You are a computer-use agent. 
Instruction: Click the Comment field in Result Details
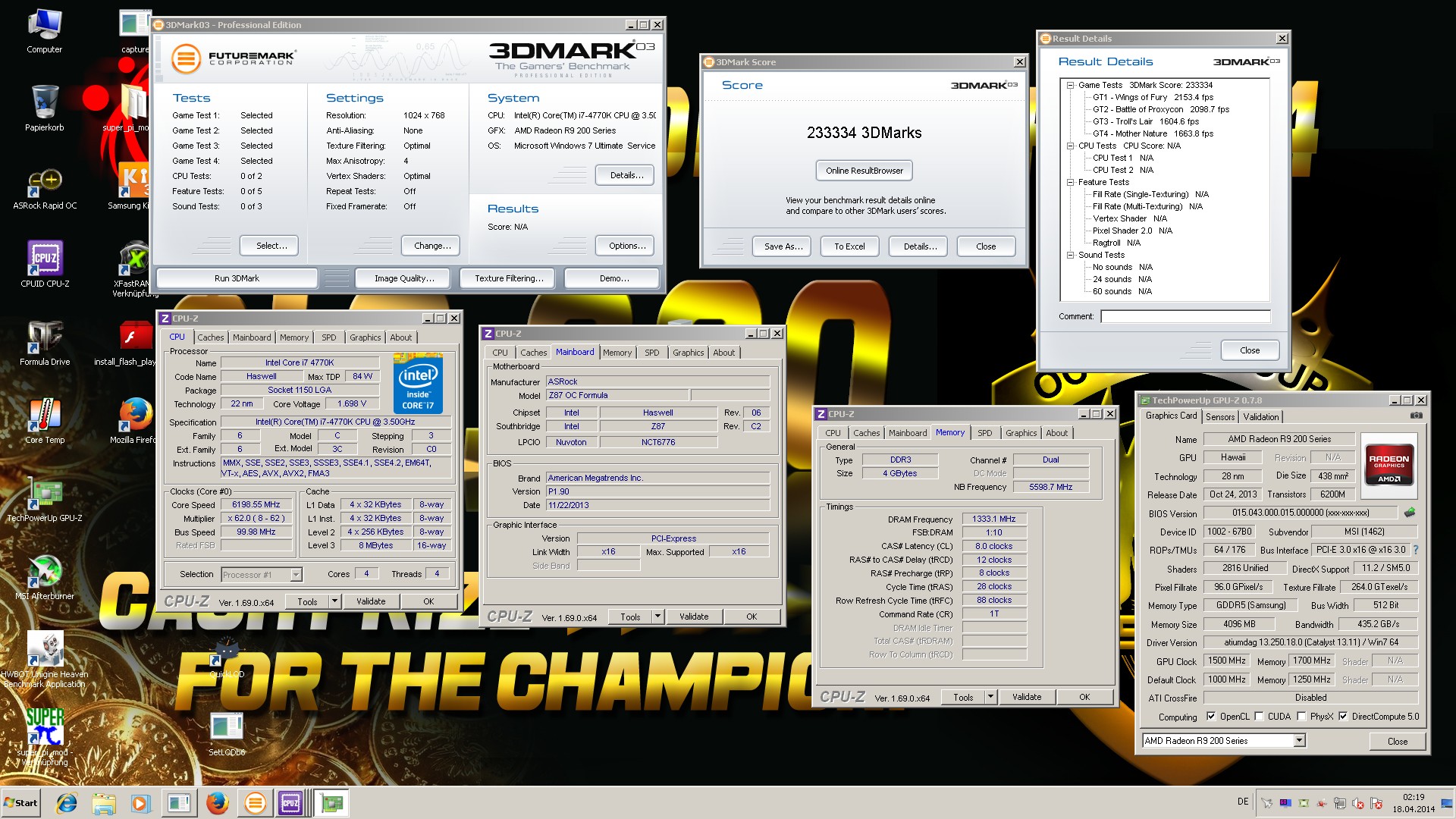(x=1185, y=317)
